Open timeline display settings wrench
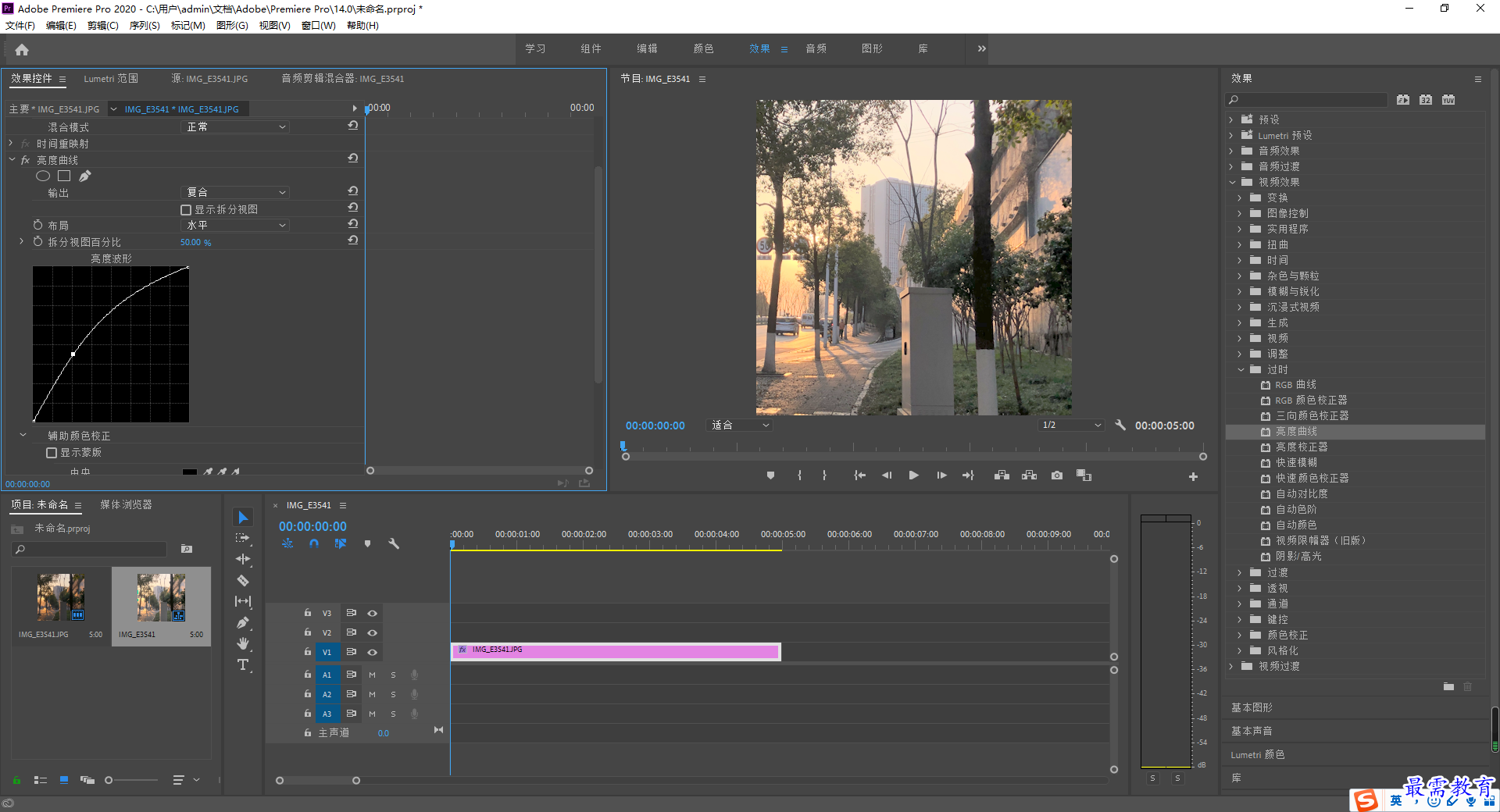1500x812 pixels. [x=394, y=543]
